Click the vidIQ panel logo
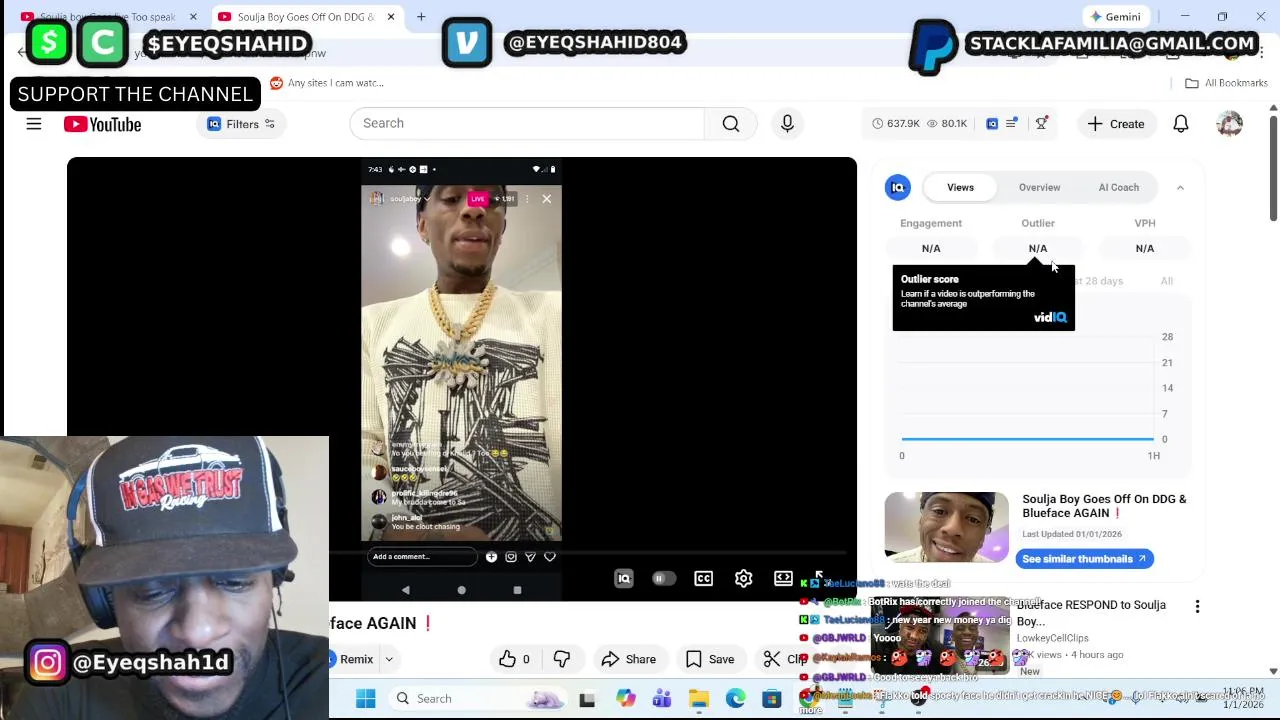This screenshot has width=1280, height=720. 898,187
